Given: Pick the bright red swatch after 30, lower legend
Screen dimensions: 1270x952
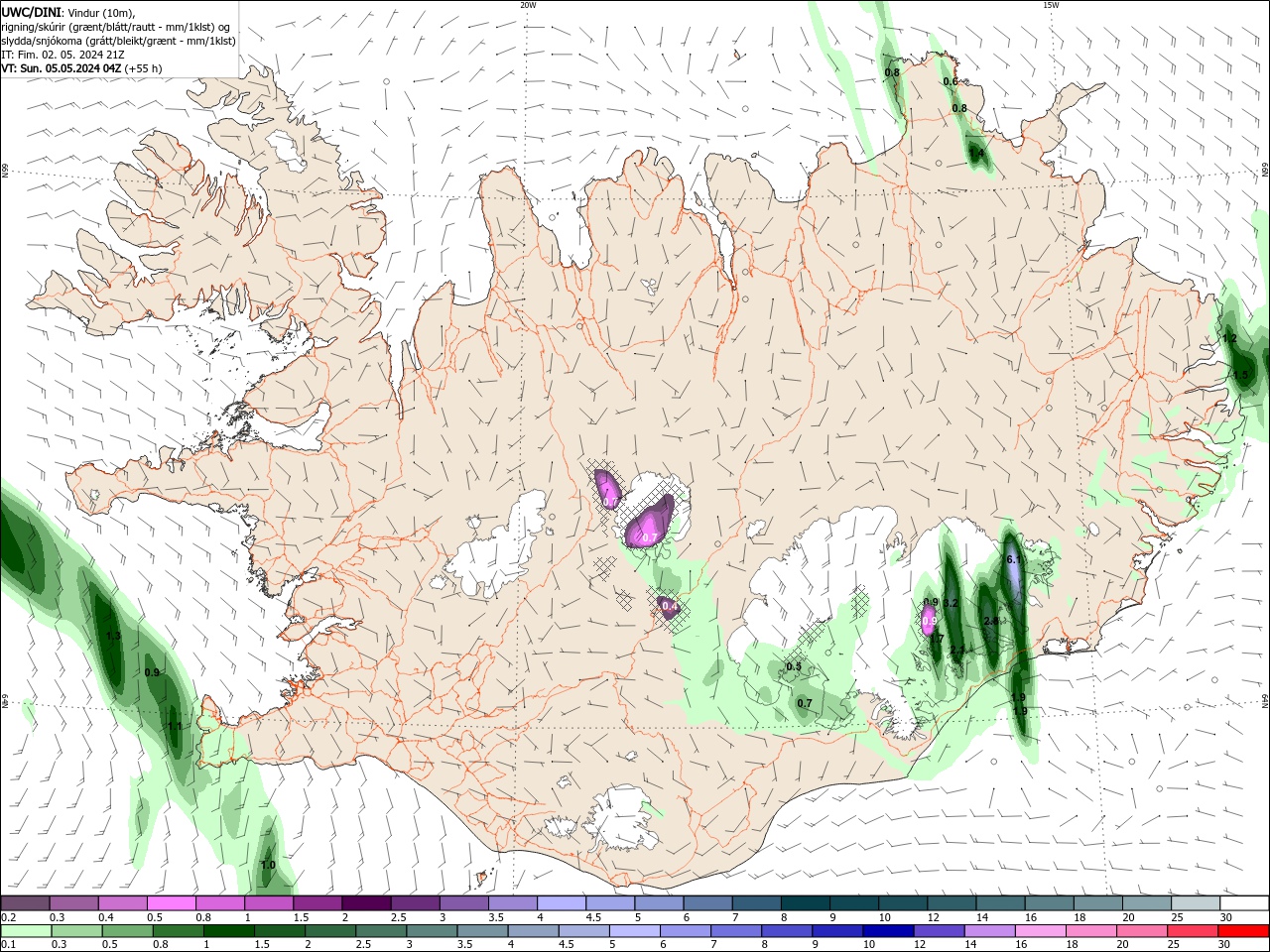Looking at the screenshot, I should [1243, 931].
